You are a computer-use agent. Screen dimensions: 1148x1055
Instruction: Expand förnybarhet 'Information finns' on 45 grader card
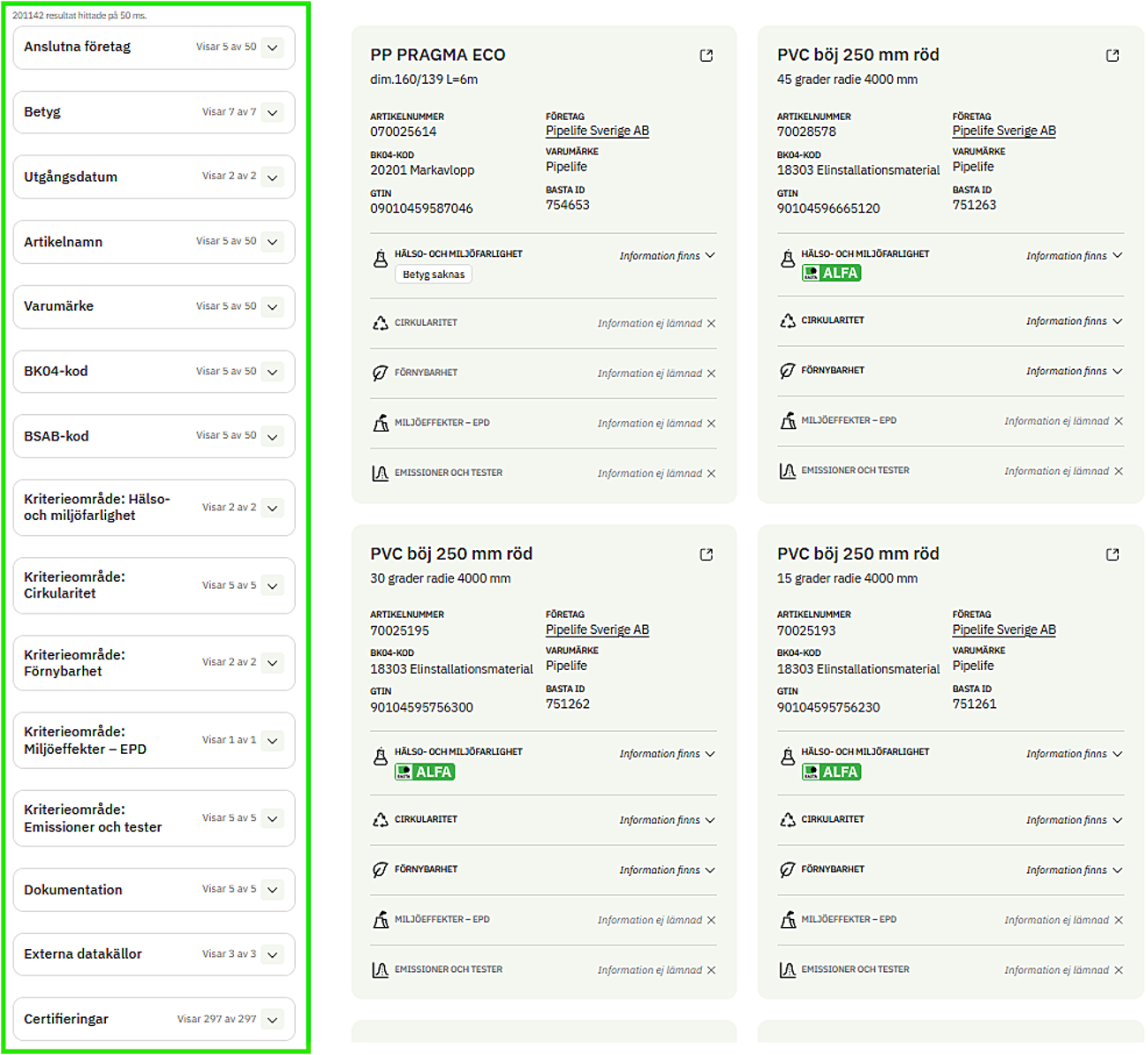point(1075,372)
